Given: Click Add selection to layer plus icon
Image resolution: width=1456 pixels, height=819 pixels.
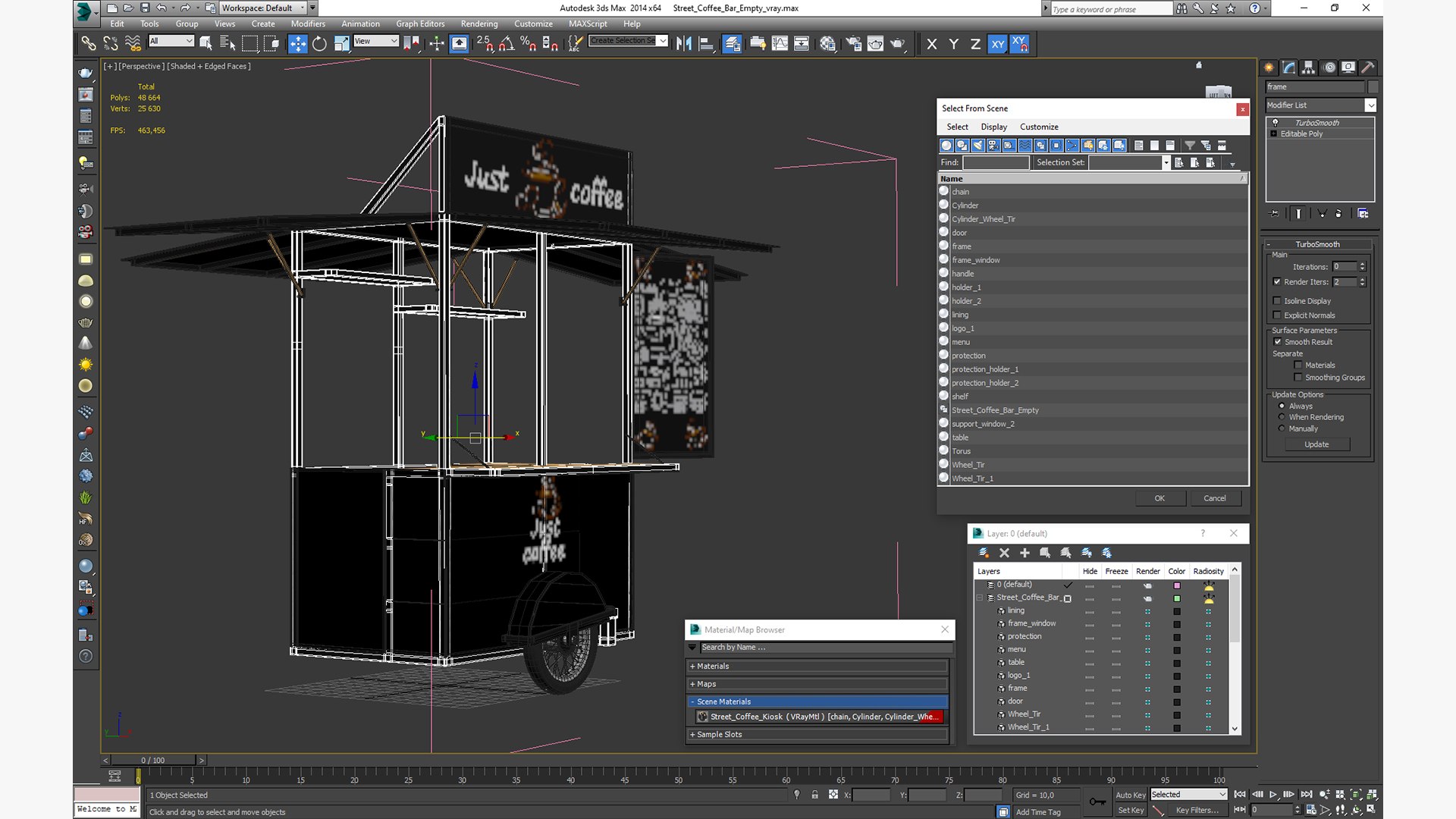Looking at the screenshot, I should click(x=1025, y=553).
